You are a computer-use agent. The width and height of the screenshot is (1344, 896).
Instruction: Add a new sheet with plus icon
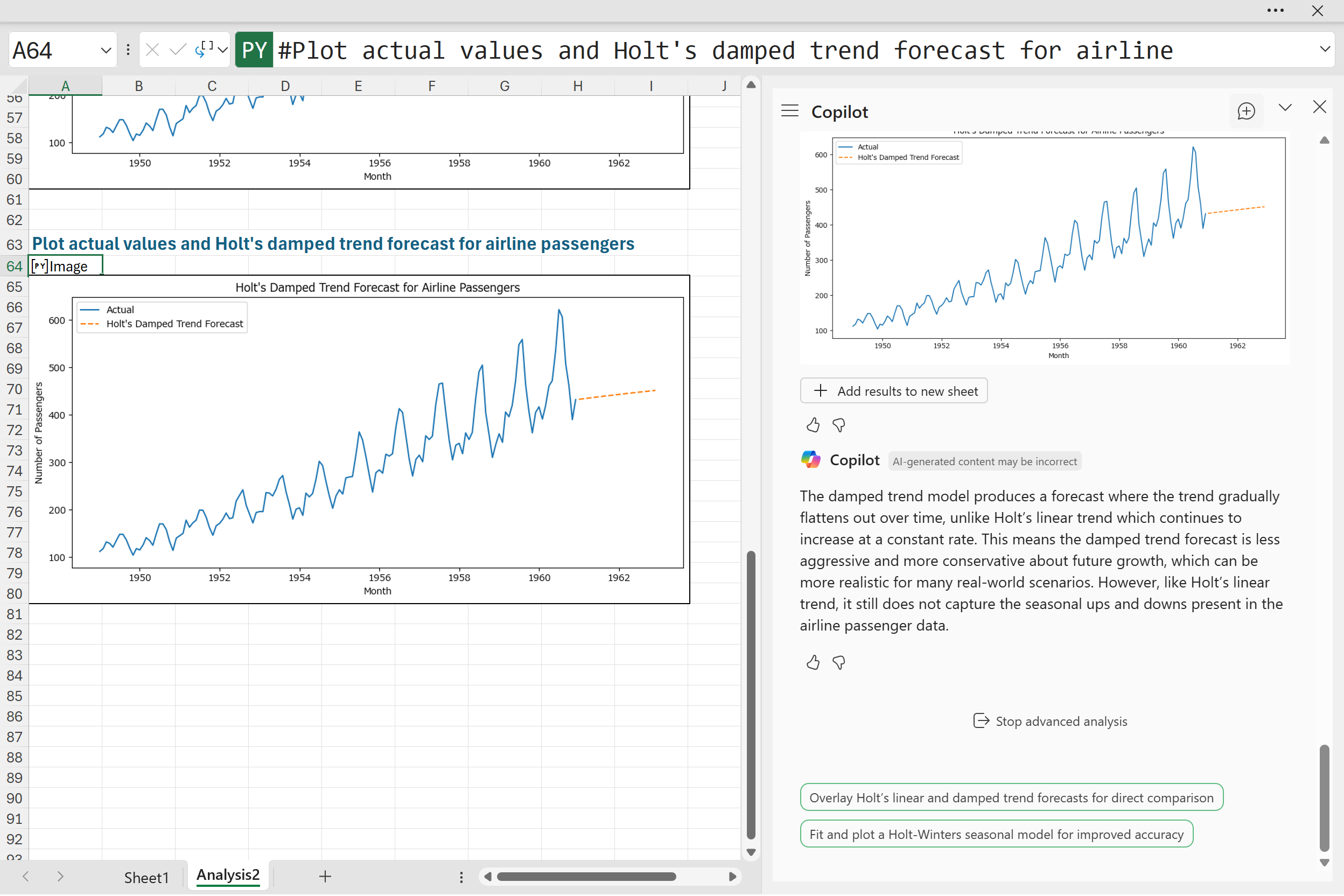point(325,877)
